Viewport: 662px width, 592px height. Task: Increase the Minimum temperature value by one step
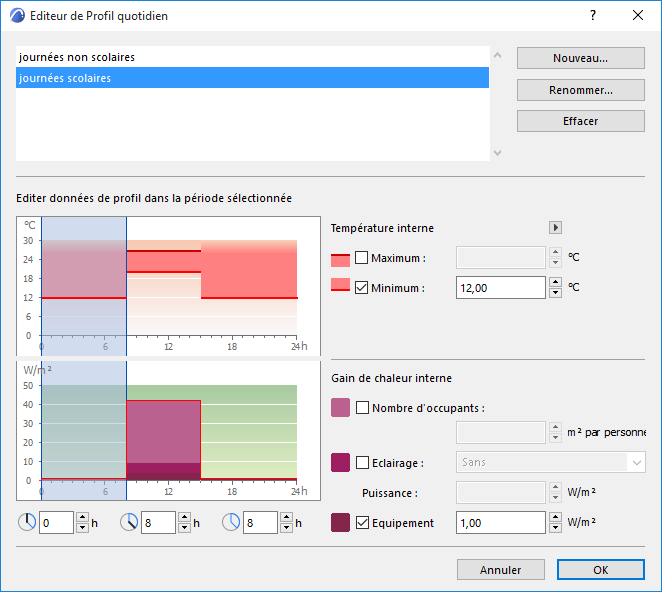point(556,282)
